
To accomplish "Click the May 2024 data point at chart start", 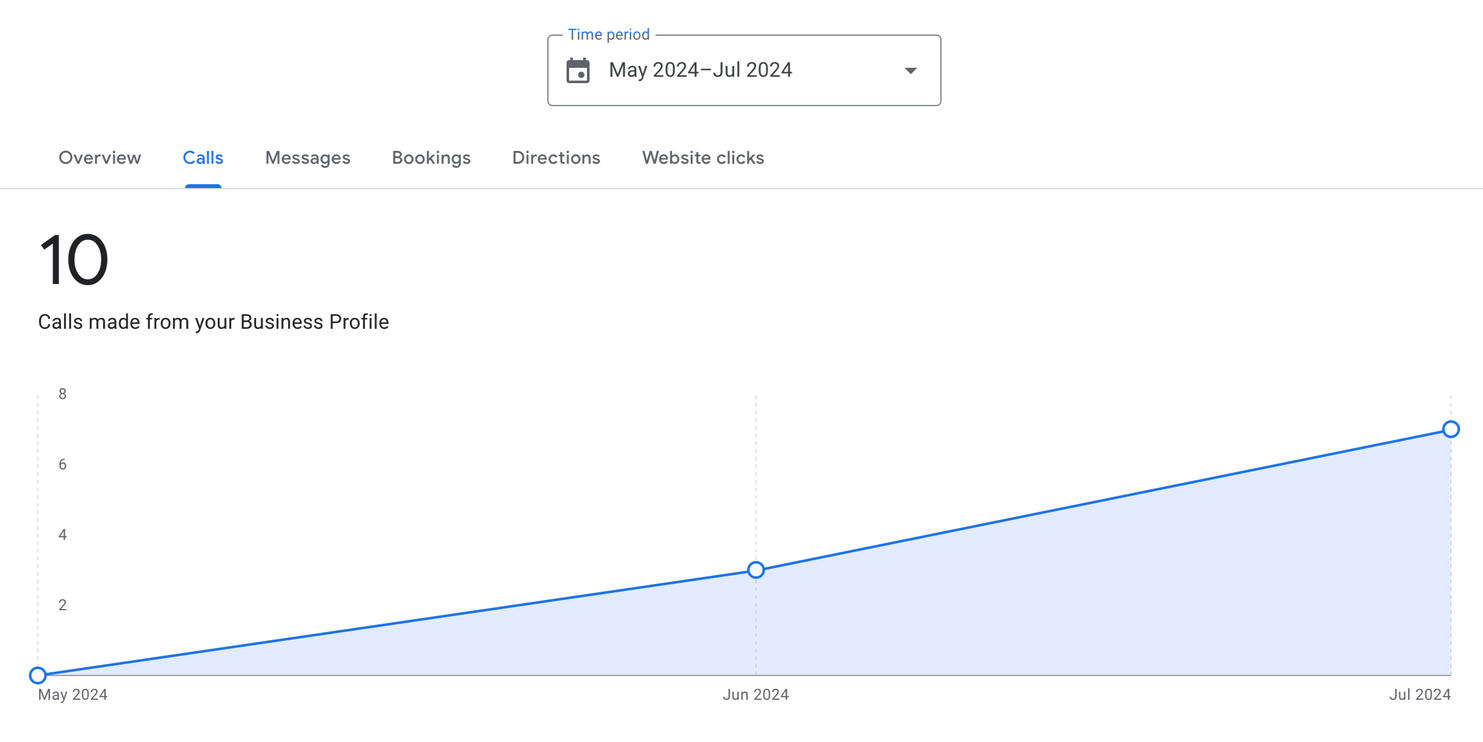I will [38, 675].
